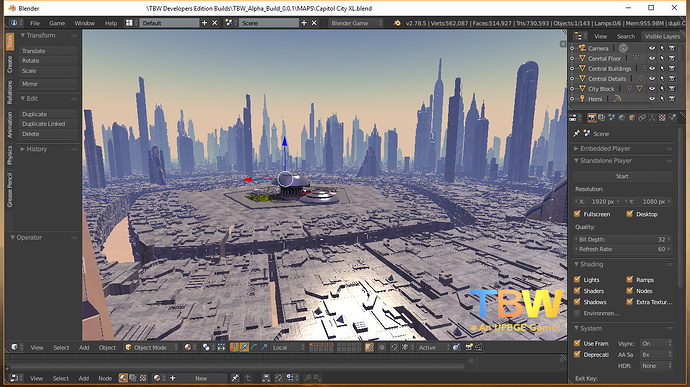The width and height of the screenshot is (690, 387).
Task: Open the AA Samples 8x dropdown
Action: pyautogui.click(x=656, y=354)
